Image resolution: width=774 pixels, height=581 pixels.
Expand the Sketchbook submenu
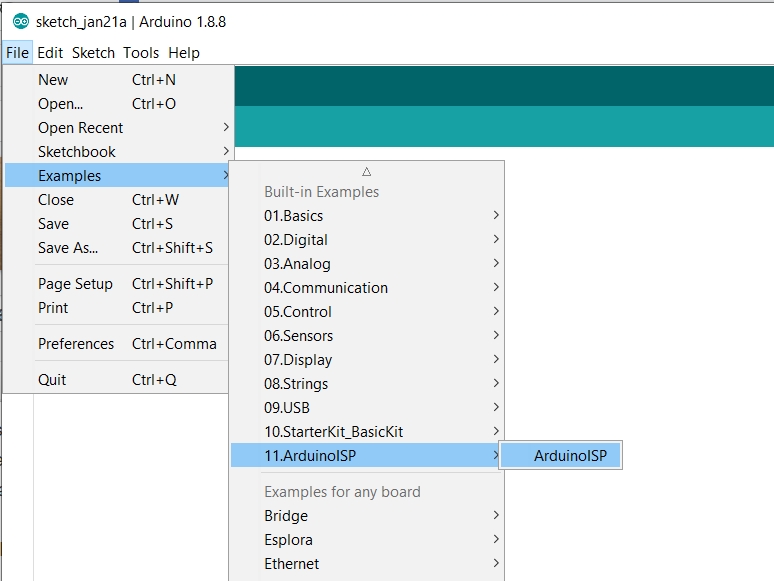118,152
